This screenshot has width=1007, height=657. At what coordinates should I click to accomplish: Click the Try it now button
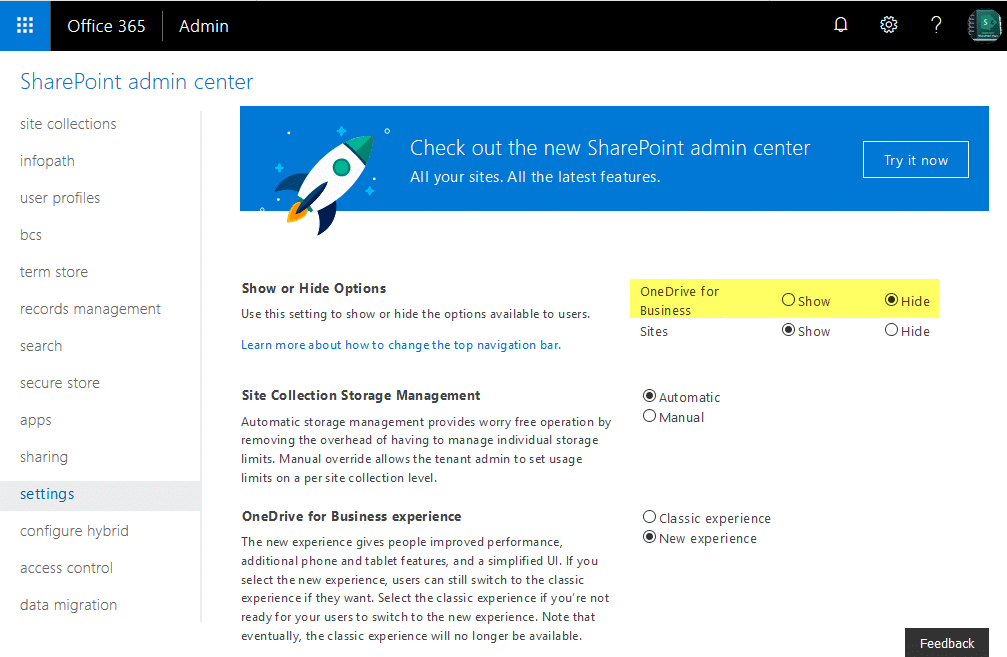pos(915,160)
